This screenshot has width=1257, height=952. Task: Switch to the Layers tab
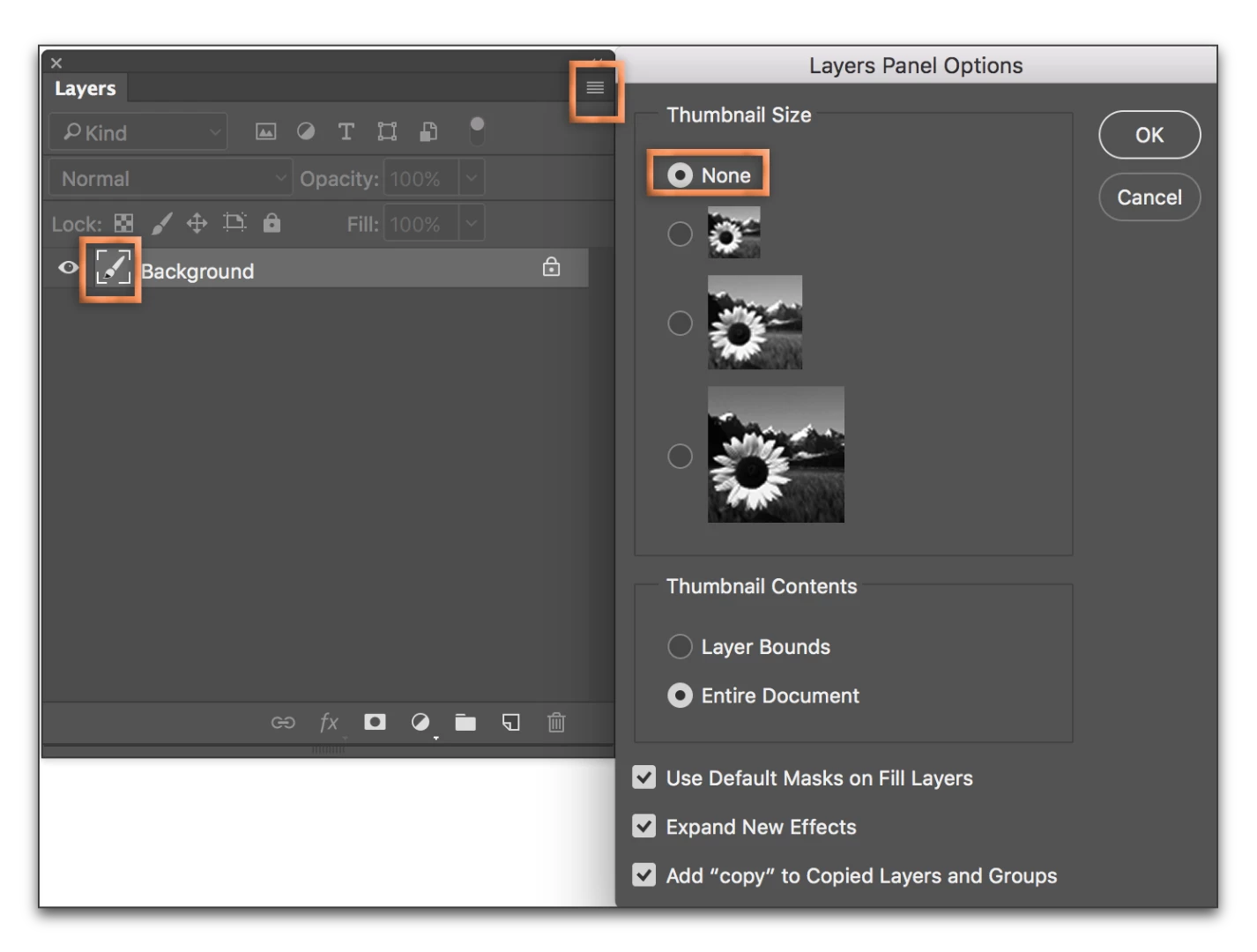point(85,88)
